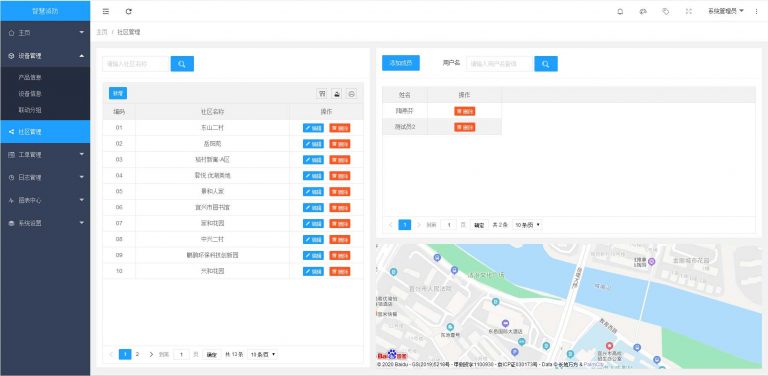Open the vertical three-dot more menu

[x=756, y=11]
